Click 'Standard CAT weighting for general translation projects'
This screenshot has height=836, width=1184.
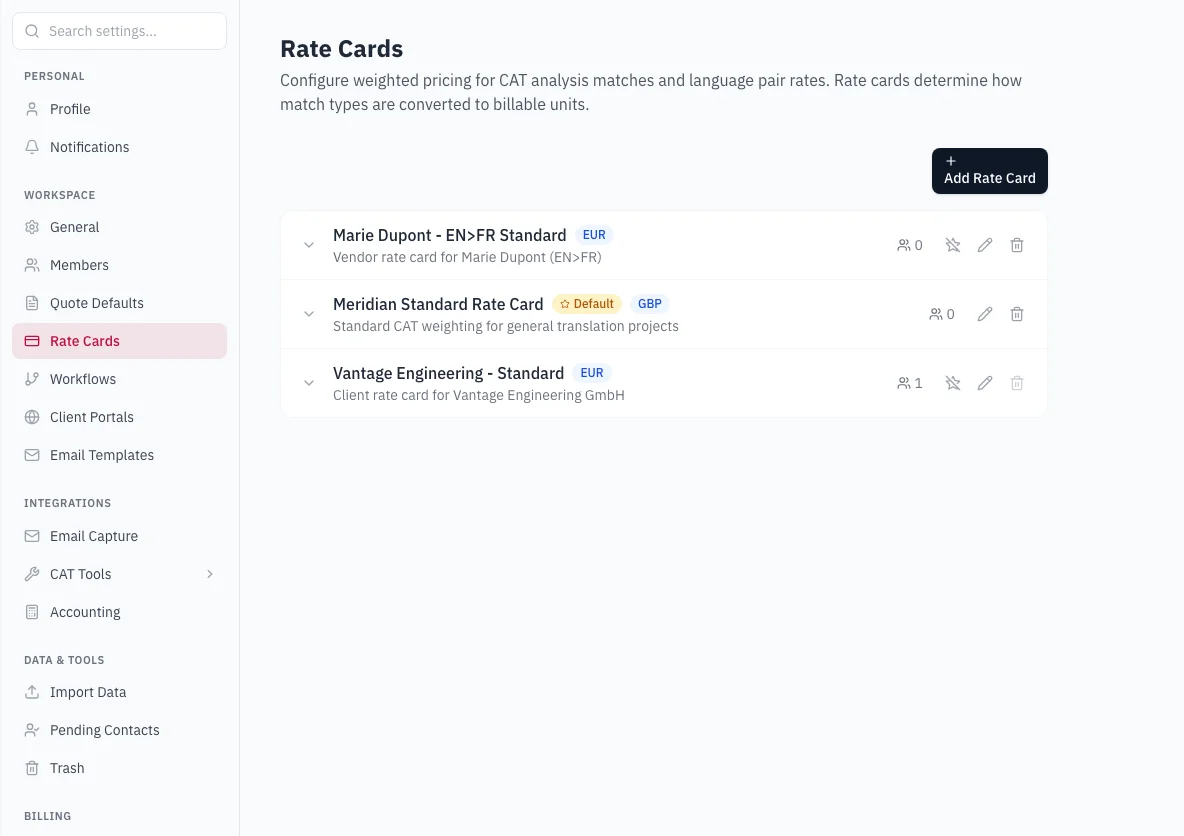506,326
